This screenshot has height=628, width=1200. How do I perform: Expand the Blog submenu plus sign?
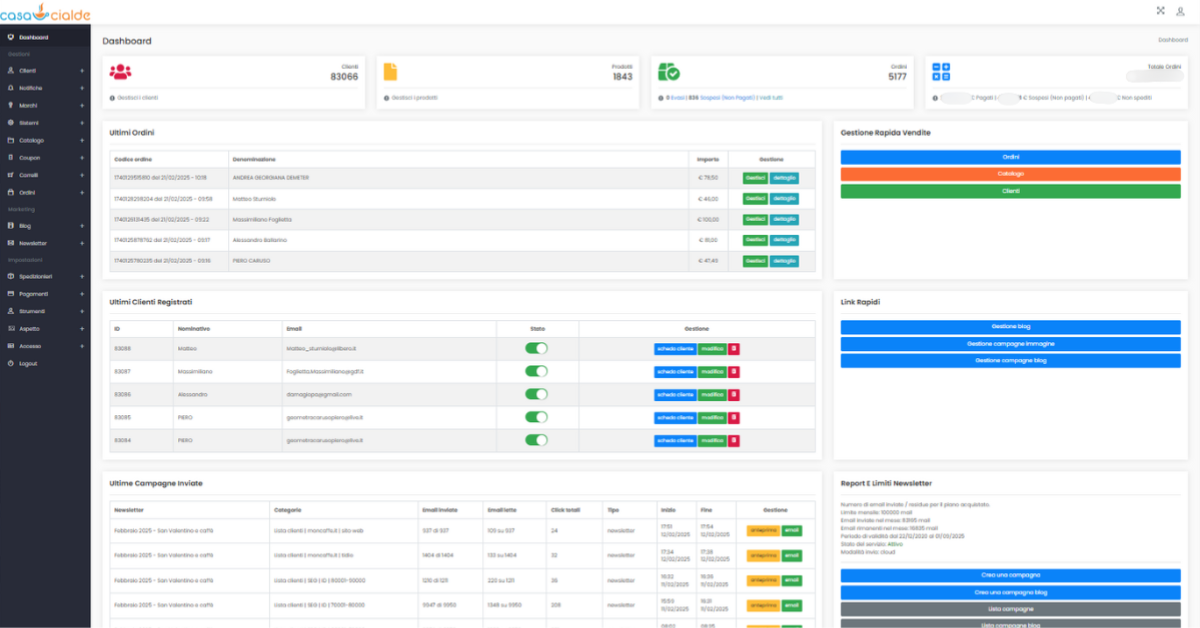click(x=82, y=226)
